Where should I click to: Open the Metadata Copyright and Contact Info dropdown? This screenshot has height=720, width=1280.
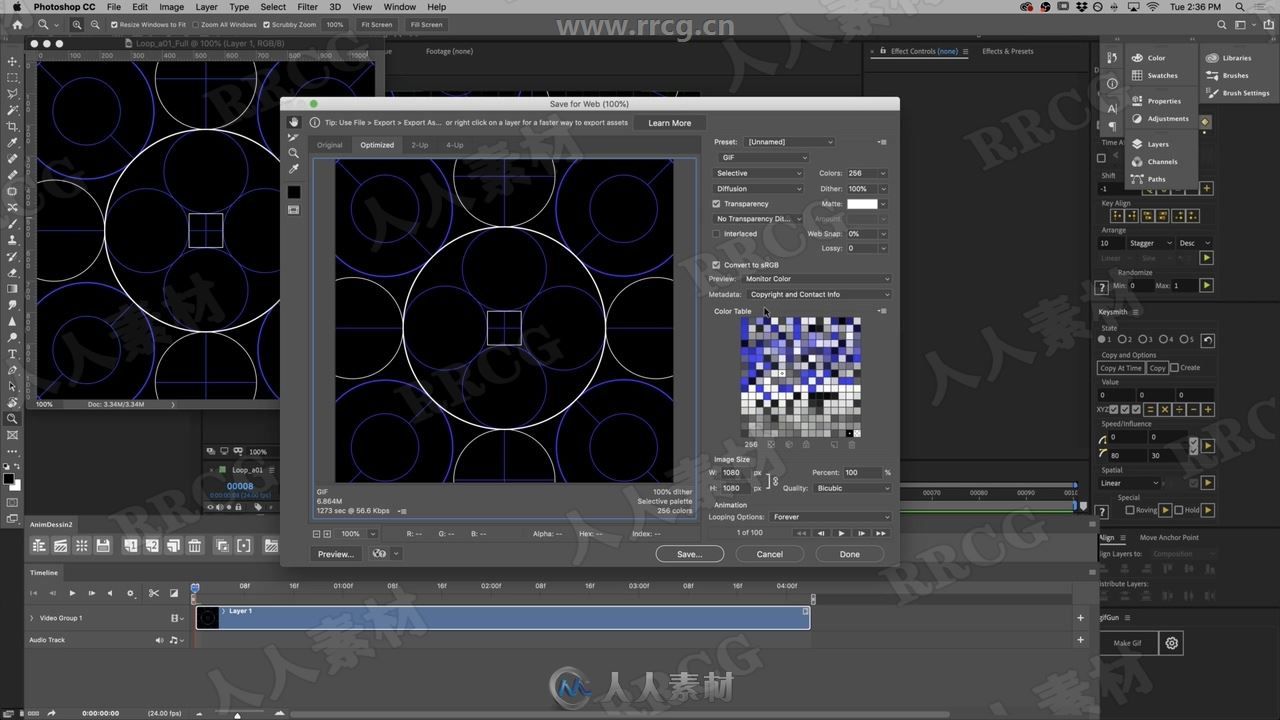pos(818,295)
